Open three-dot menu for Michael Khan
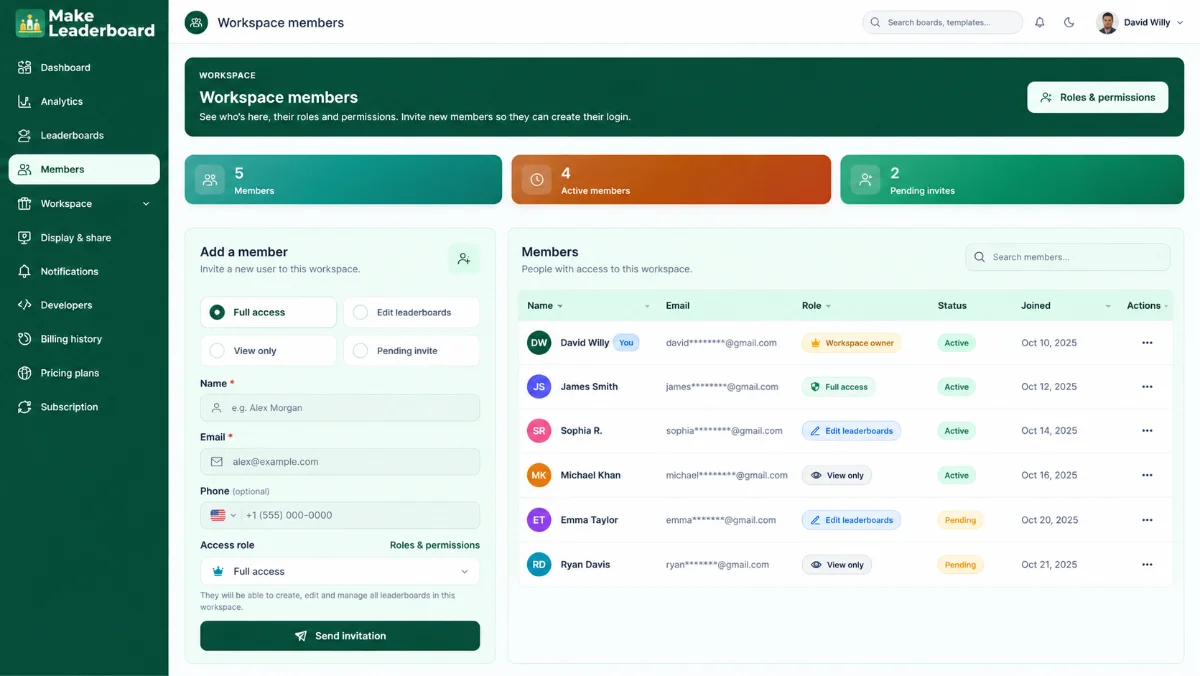The image size is (1200, 676). click(x=1147, y=476)
